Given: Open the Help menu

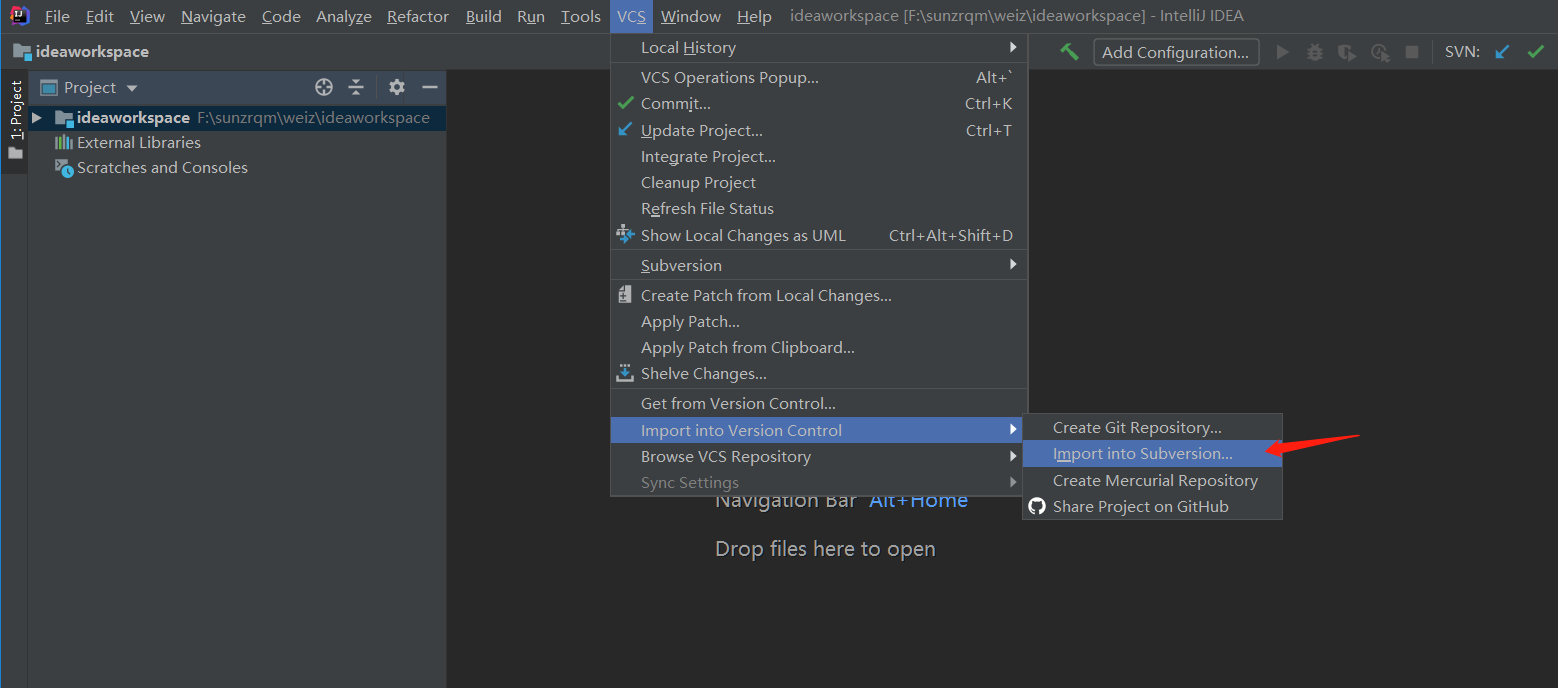Looking at the screenshot, I should [x=754, y=16].
